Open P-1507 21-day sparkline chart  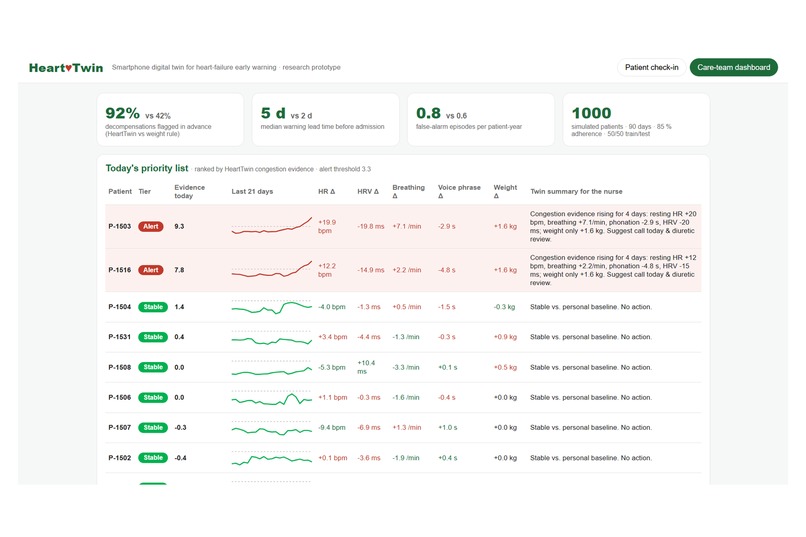pyautogui.click(x=271, y=428)
